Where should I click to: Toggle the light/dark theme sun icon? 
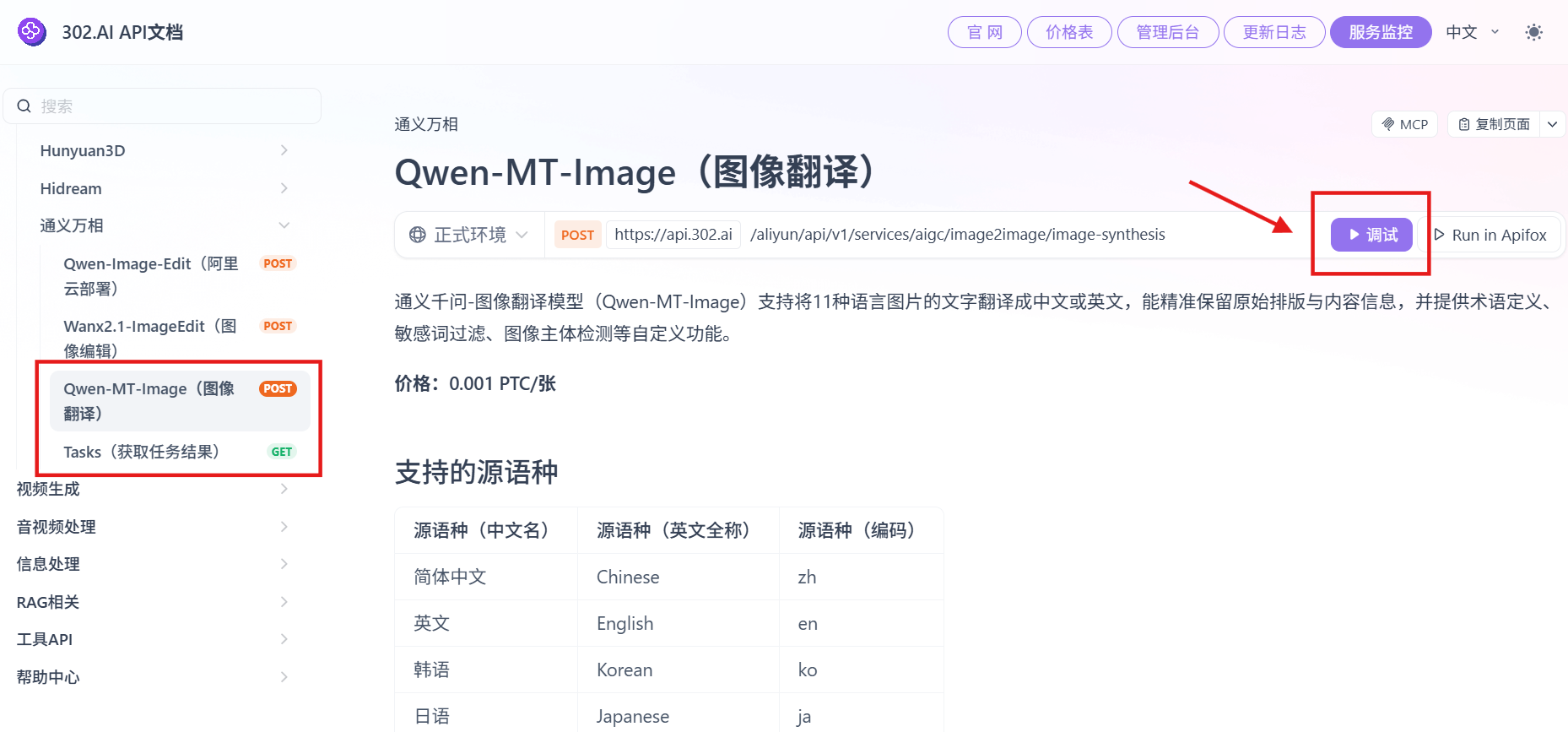[1533, 32]
